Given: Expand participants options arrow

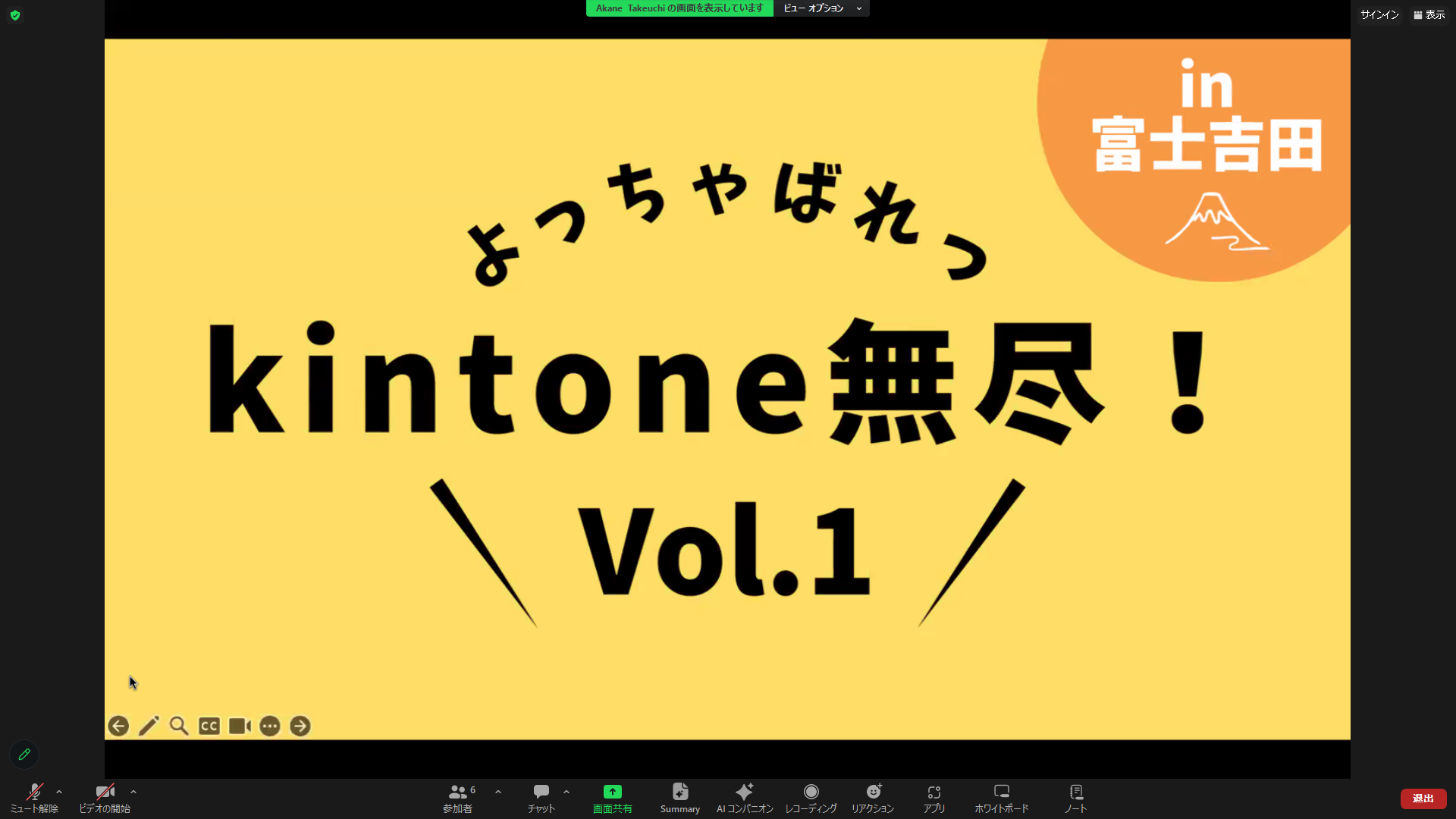Looking at the screenshot, I should click(498, 792).
